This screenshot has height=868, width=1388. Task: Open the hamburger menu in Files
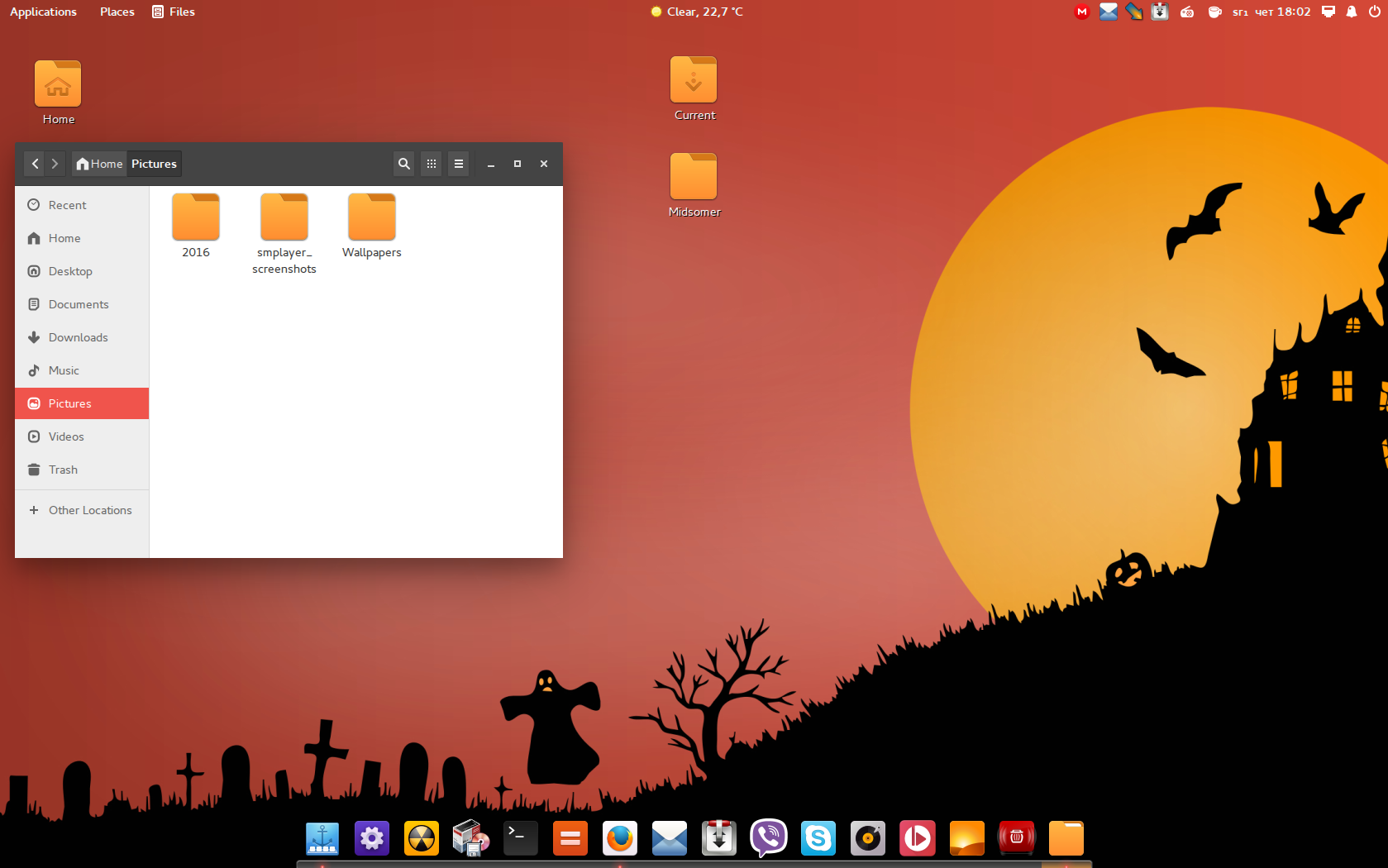pos(459,164)
